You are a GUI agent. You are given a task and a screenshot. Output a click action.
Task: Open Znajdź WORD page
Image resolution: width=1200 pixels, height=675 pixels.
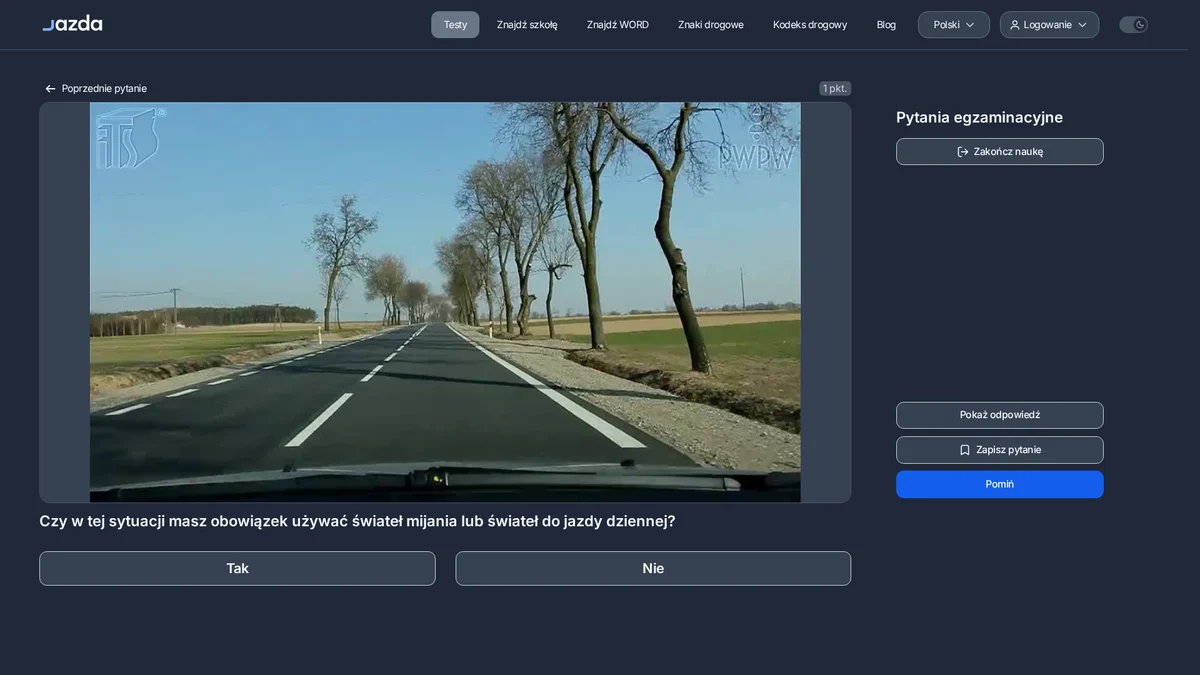click(x=618, y=25)
